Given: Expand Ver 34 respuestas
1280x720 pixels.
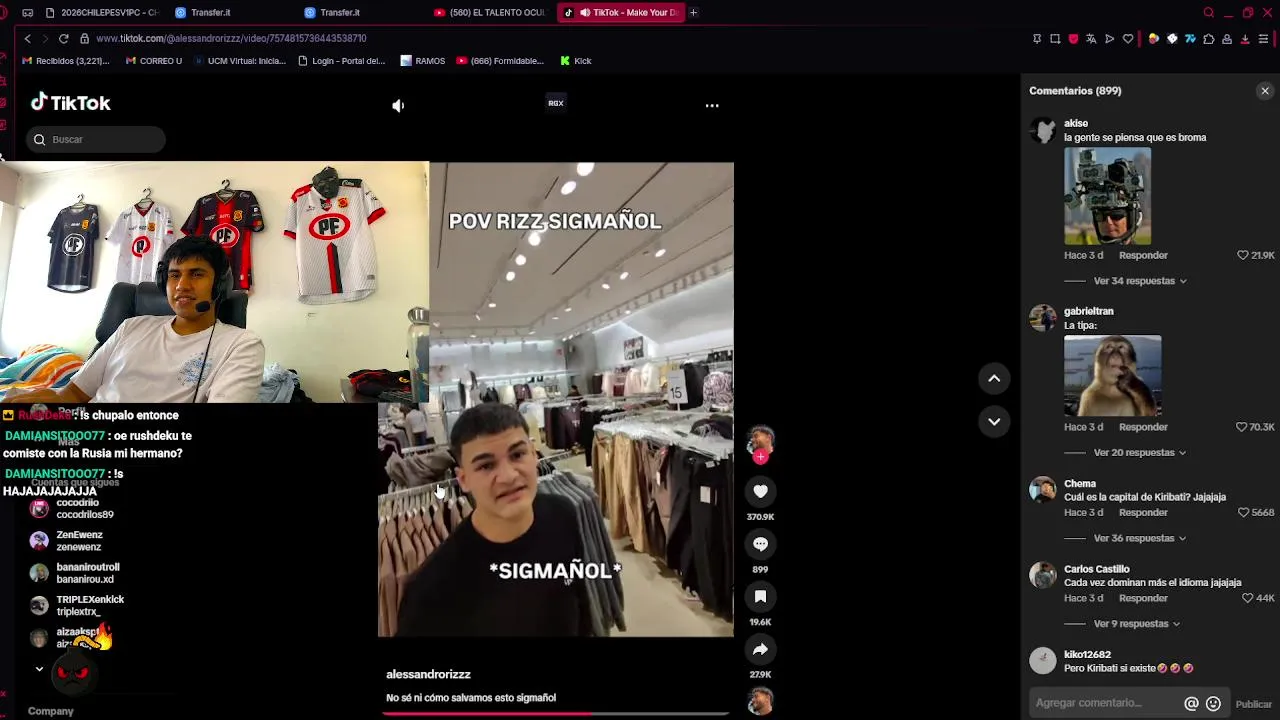Looking at the screenshot, I should click(x=1140, y=281).
